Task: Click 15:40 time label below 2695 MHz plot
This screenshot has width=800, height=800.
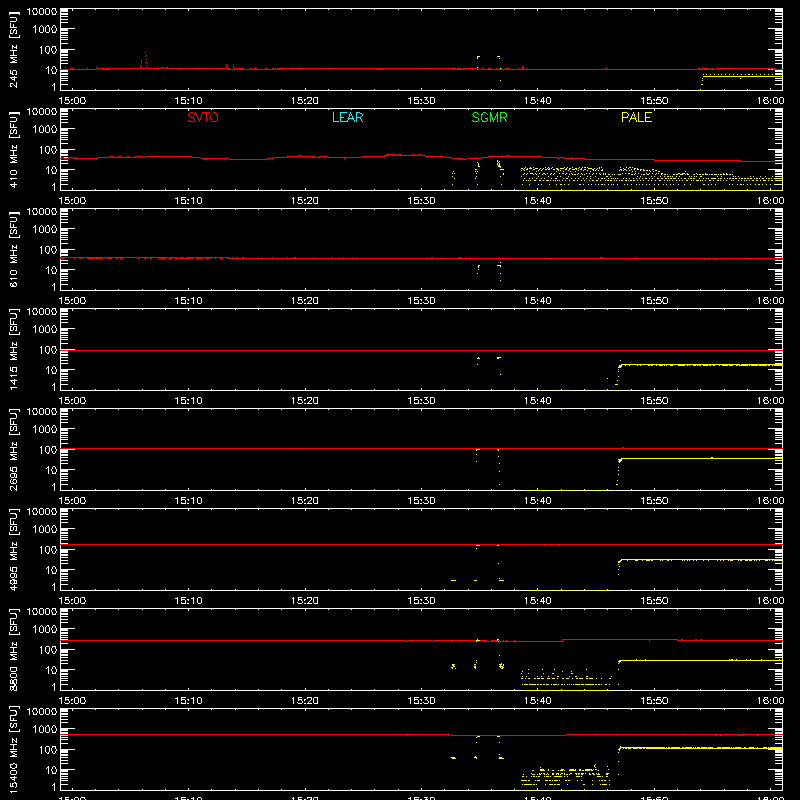Action: tap(537, 501)
